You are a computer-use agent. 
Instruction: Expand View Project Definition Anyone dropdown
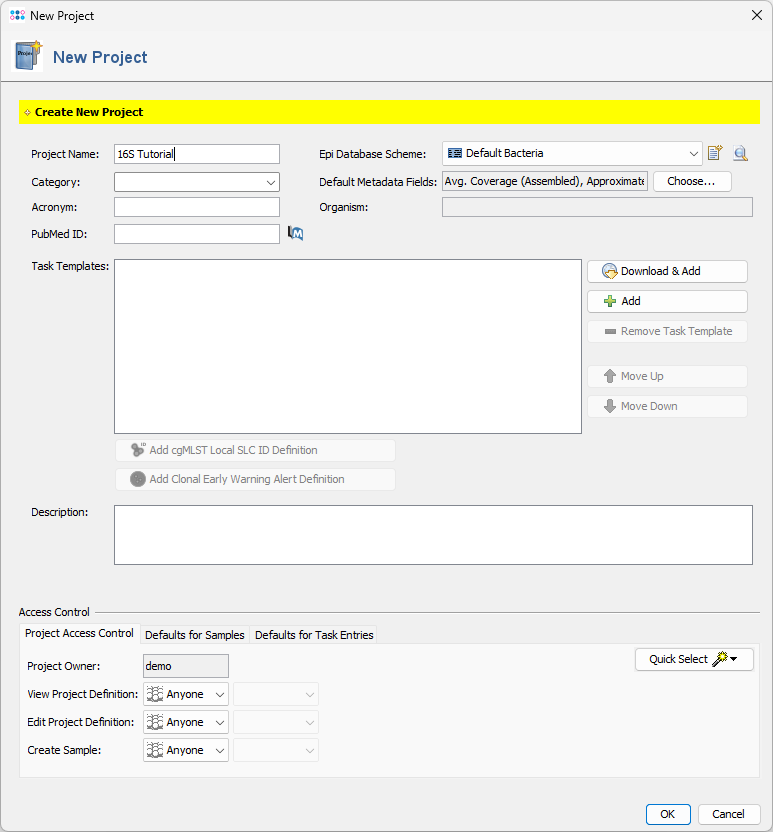click(x=186, y=694)
